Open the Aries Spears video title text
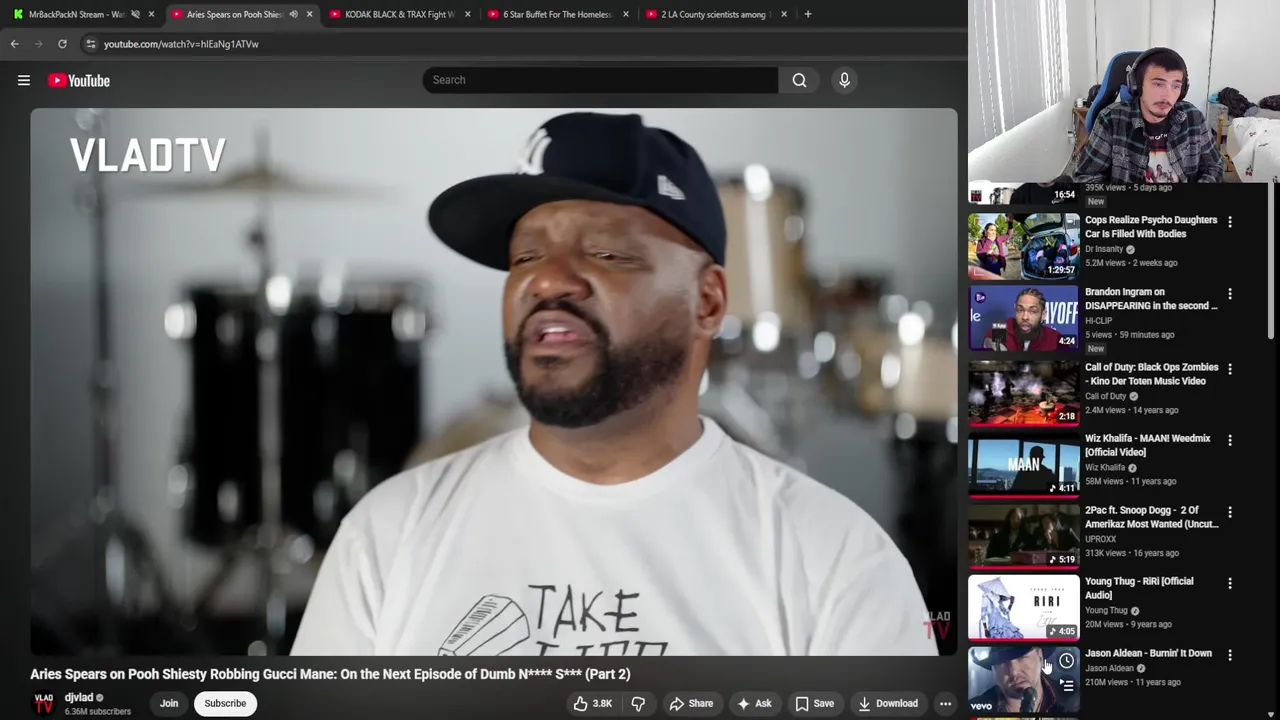 coord(330,674)
